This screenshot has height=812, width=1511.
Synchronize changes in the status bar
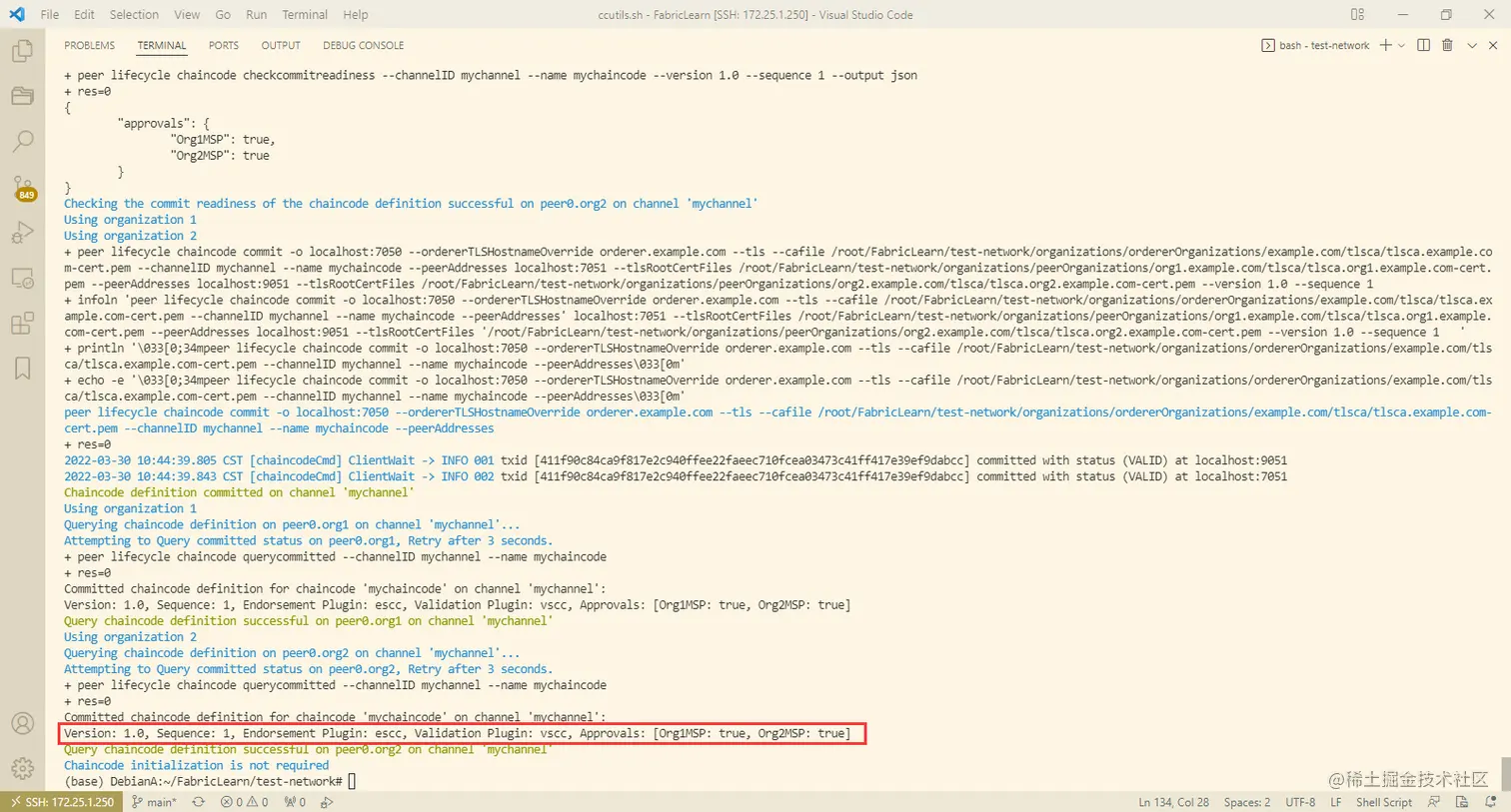(198, 802)
